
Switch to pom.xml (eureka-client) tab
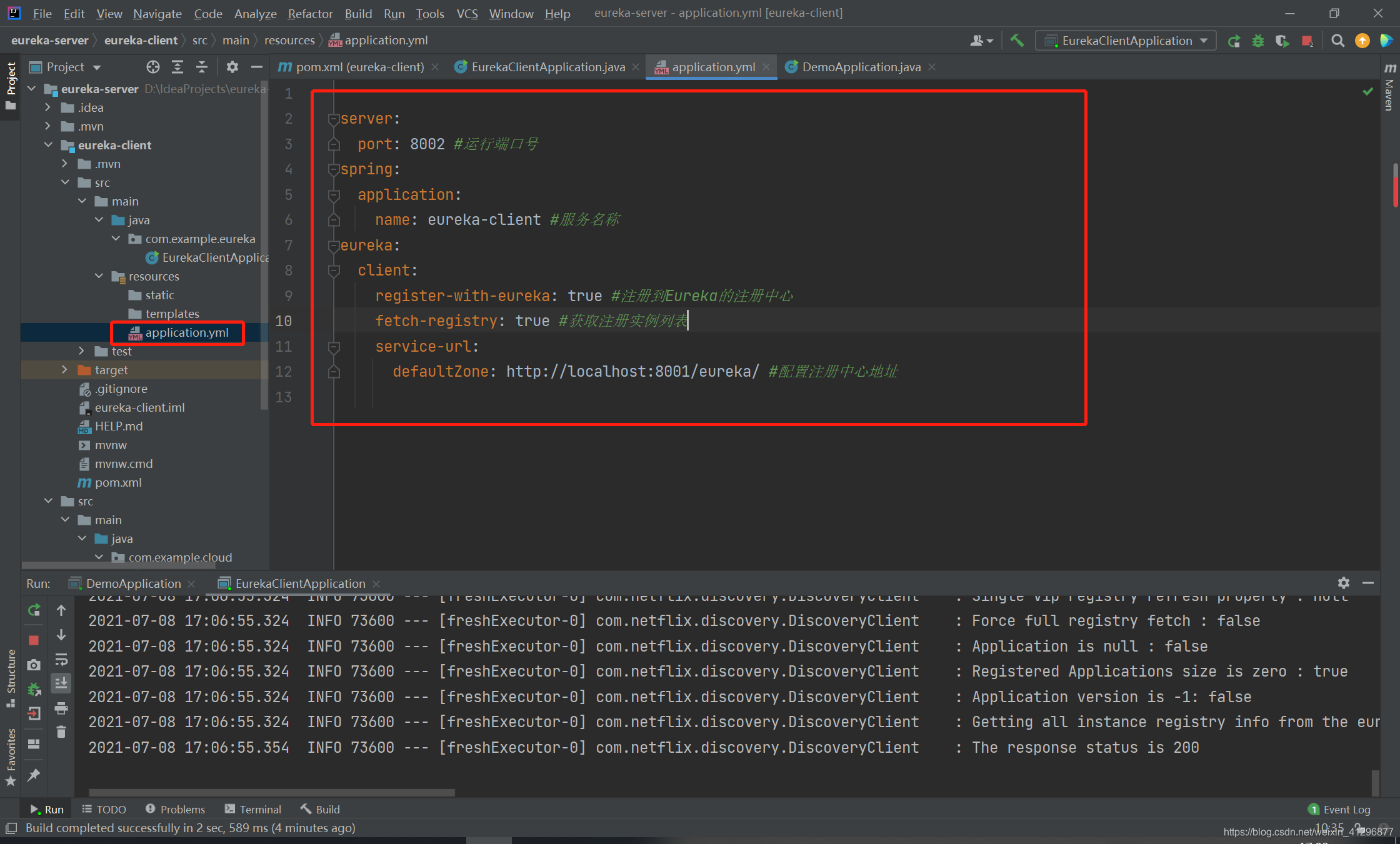pyautogui.click(x=359, y=67)
